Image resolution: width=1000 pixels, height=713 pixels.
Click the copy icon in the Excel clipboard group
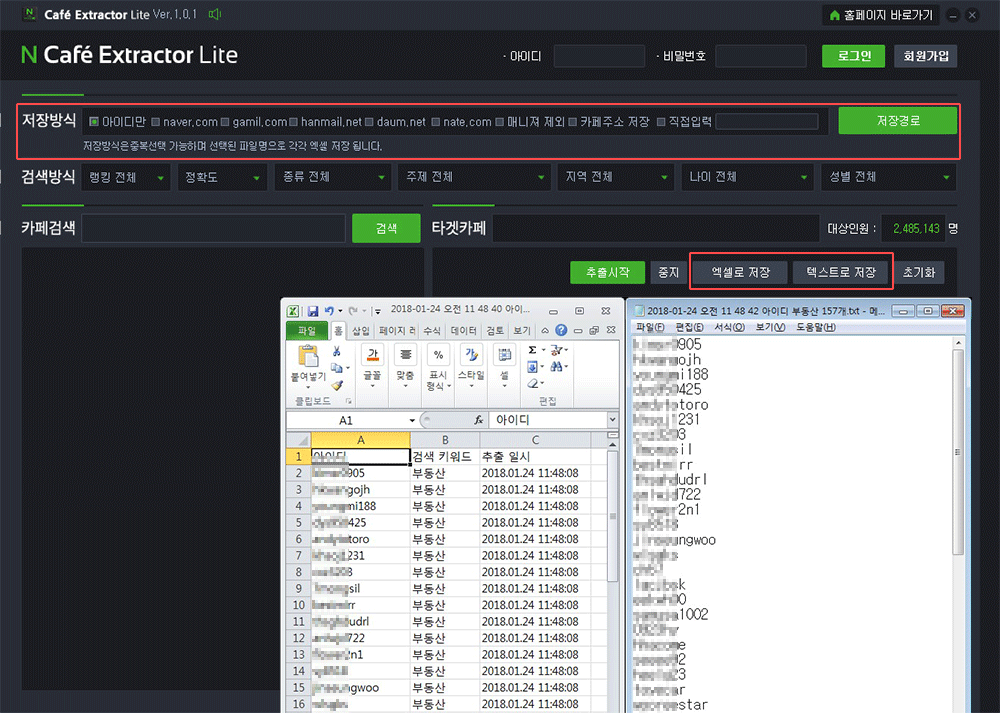tap(336, 368)
